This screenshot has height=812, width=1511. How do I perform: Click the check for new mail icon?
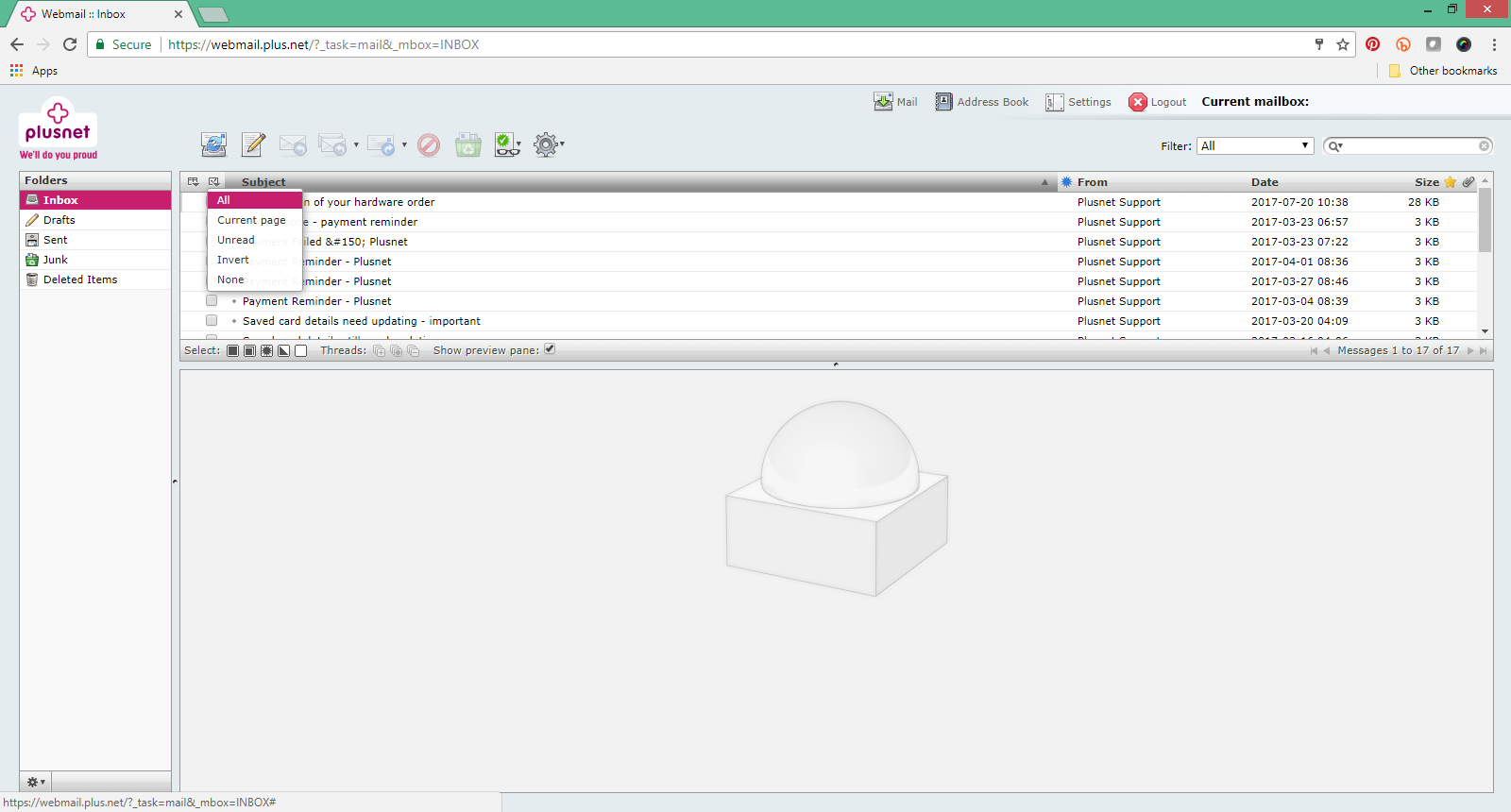pyautogui.click(x=213, y=144)
